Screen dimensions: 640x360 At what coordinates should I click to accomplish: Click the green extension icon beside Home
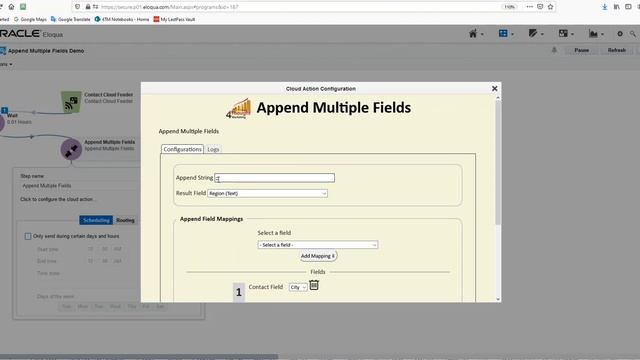tap(23, 7)
